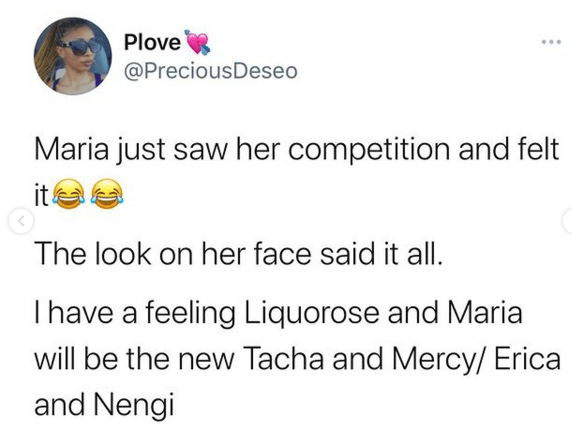The width and height of the screenshot is (572, 431).
Task: Select the word "competition" in the tweet
Action: click(x=369, y=150)
